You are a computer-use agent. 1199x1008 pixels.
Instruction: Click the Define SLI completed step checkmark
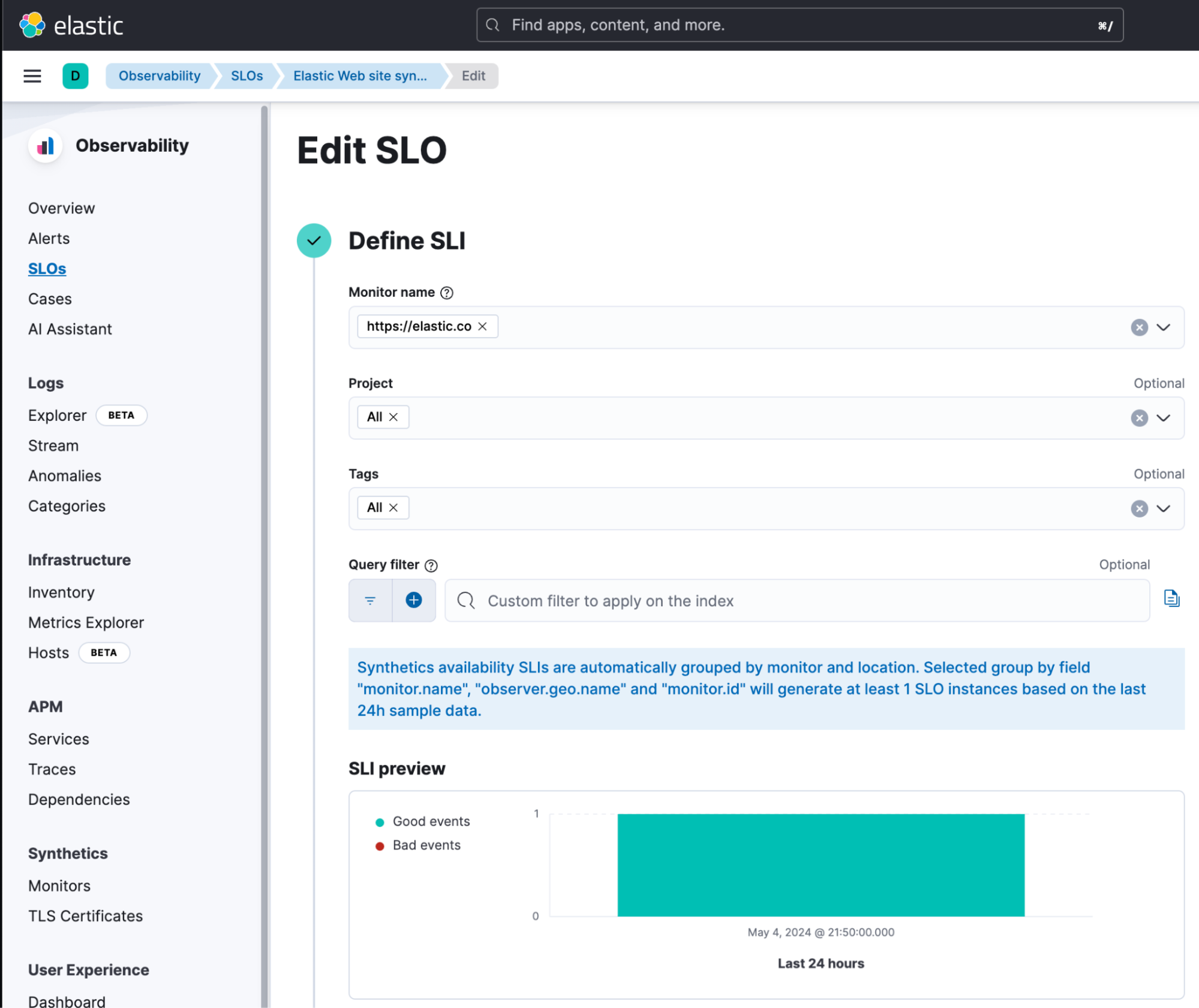314,240
